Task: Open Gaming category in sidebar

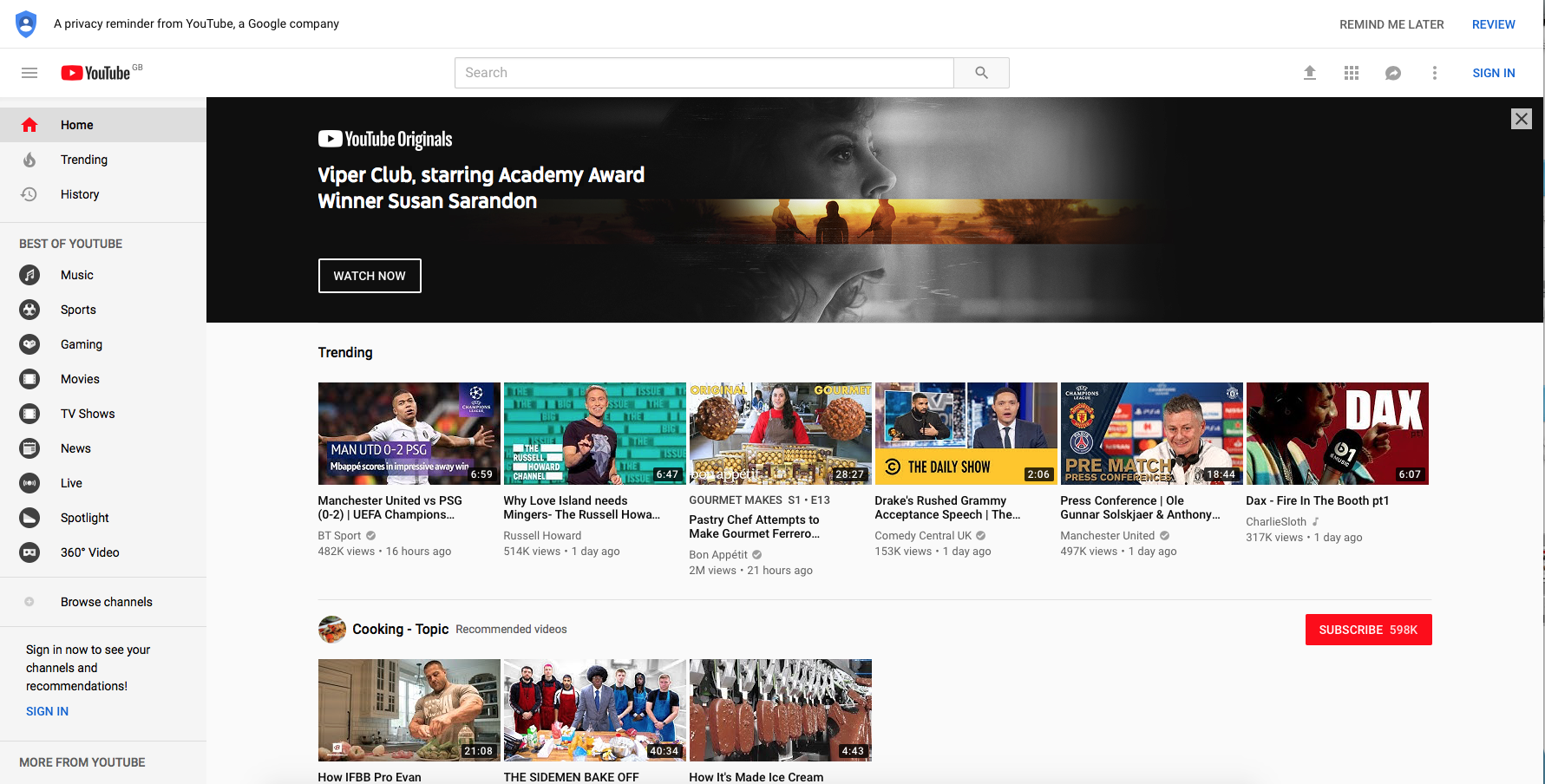Action: coord(82,344)
